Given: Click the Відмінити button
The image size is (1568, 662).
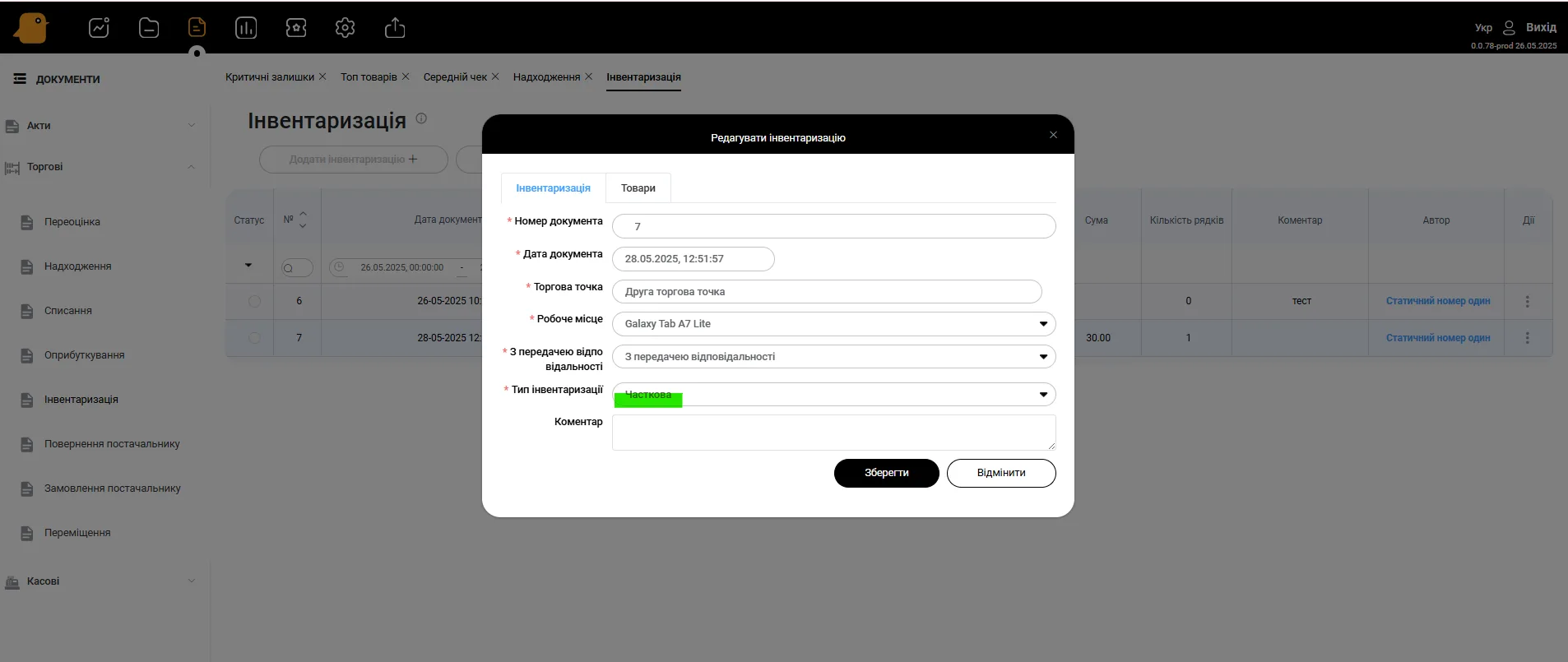Looking at the screenshot, I should (x=1000, y=473).
